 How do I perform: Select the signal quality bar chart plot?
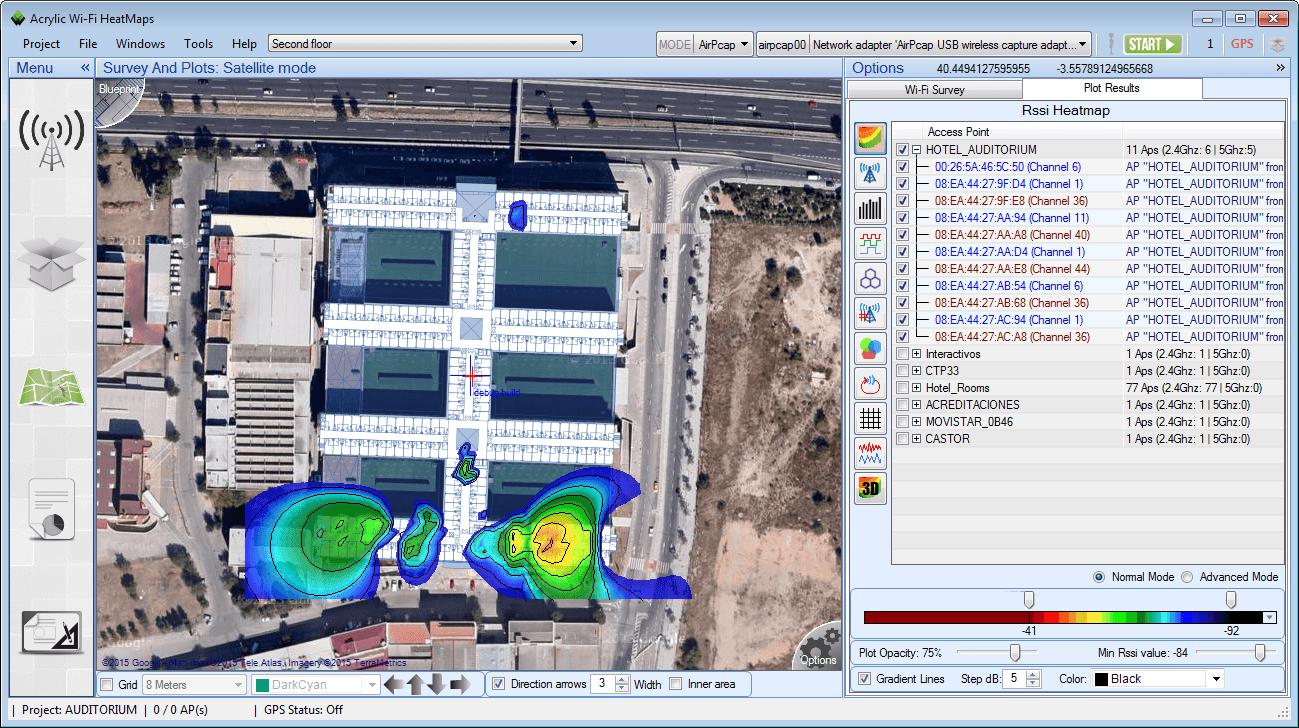click(x=870, y=208)
